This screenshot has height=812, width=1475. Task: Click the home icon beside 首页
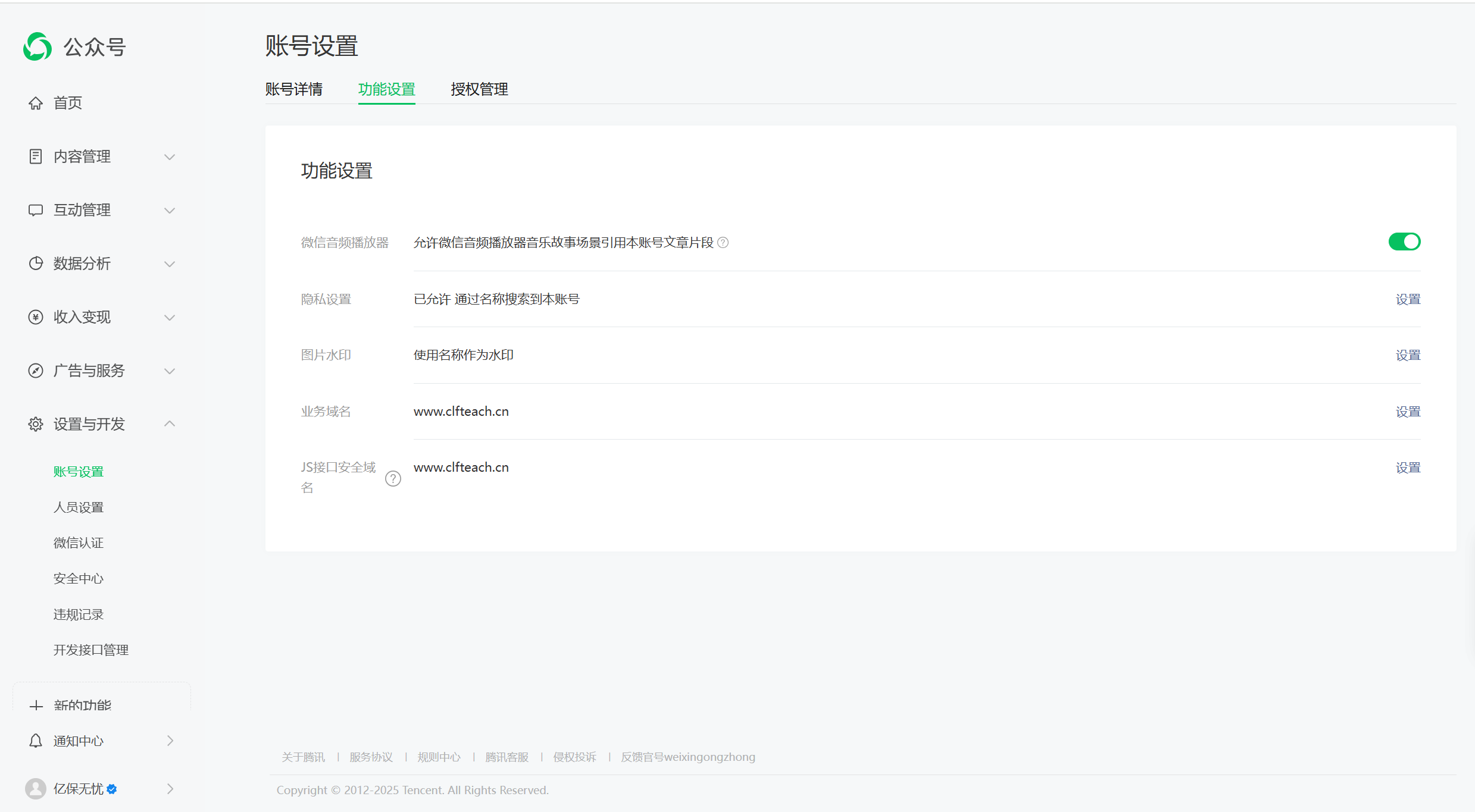36,103
